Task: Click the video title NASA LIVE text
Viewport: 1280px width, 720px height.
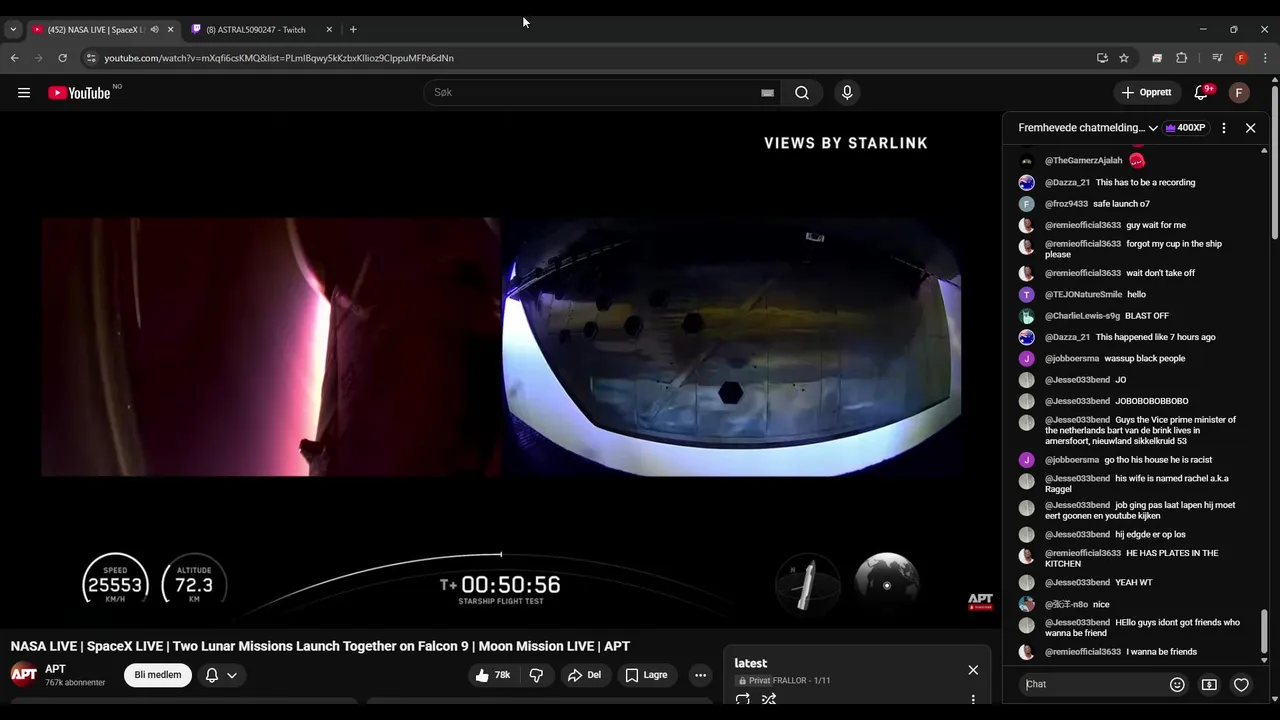Action: click(320, 646)
